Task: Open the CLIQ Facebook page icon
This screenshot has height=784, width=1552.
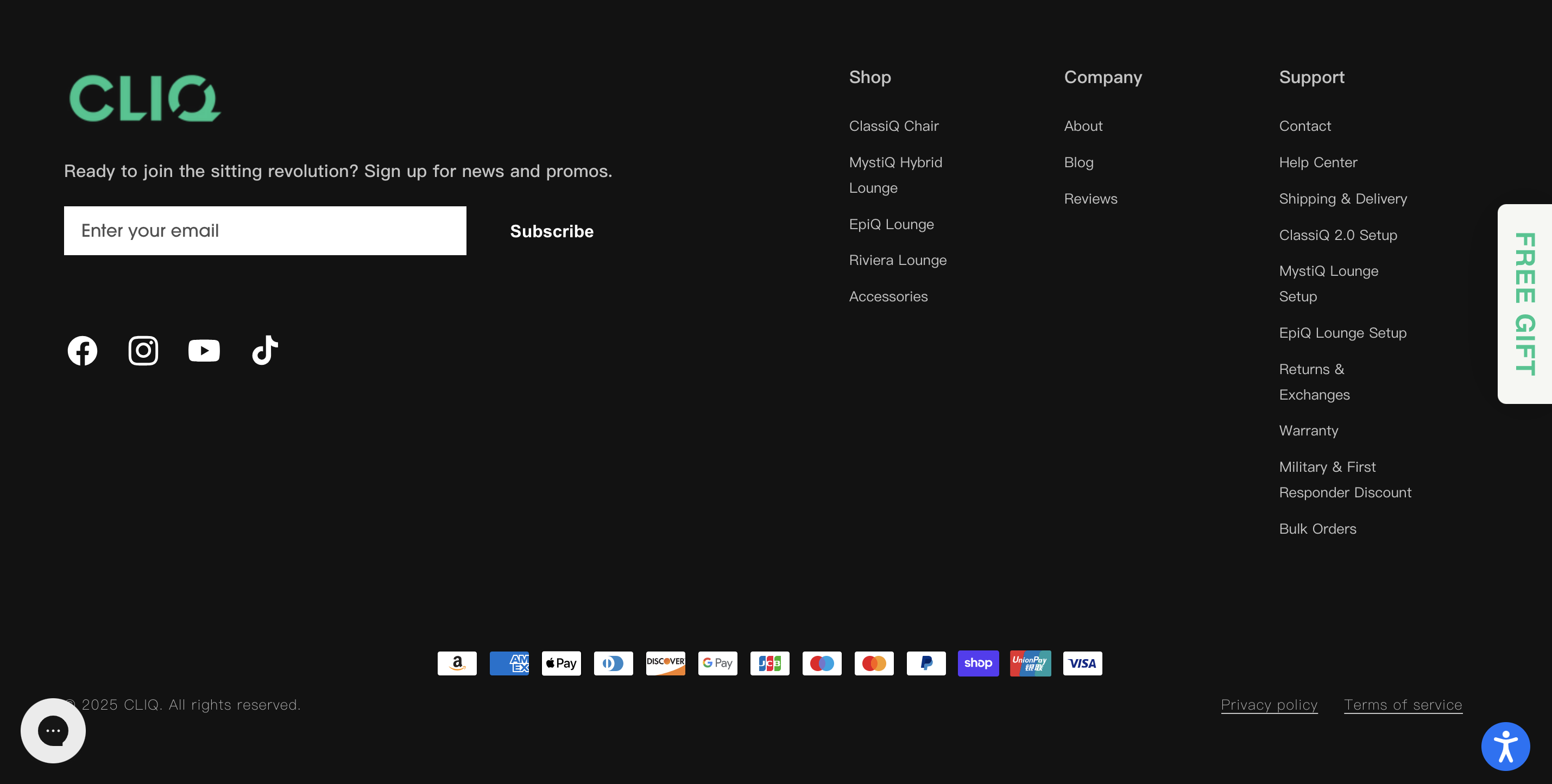Action: click(83, 350)
